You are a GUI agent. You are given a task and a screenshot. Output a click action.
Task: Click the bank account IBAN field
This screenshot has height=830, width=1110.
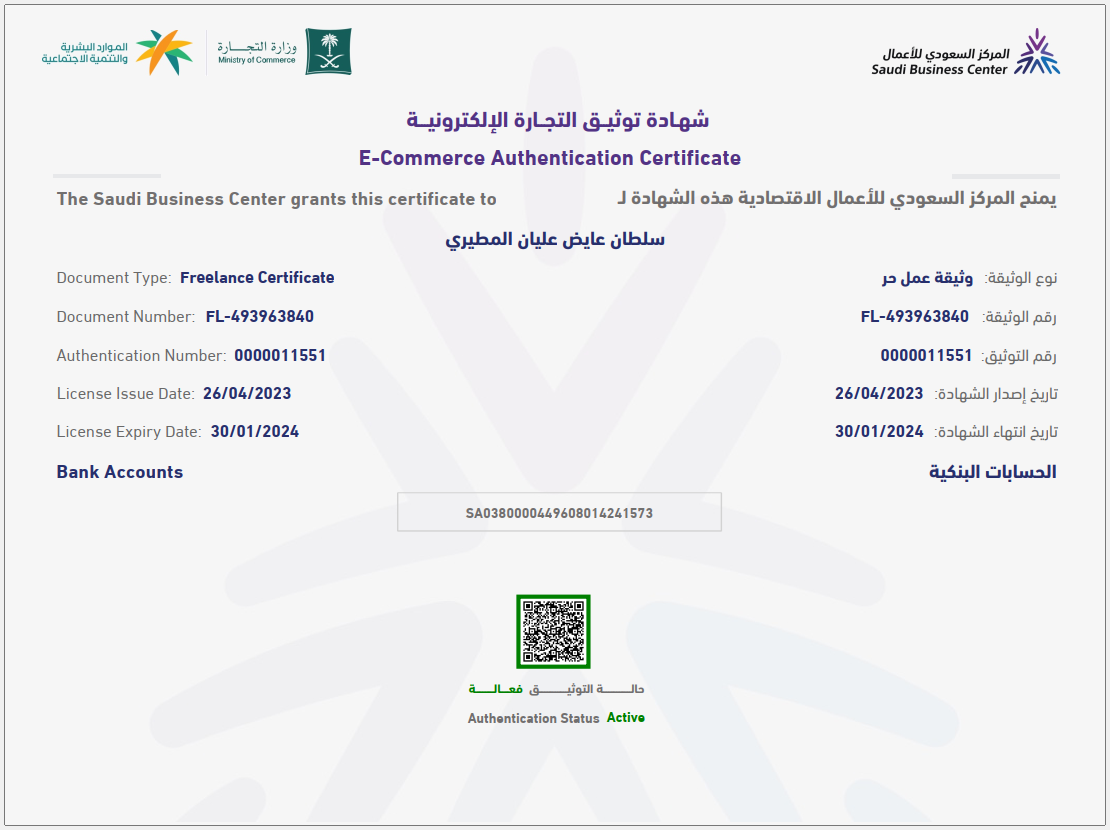(559, 513)
